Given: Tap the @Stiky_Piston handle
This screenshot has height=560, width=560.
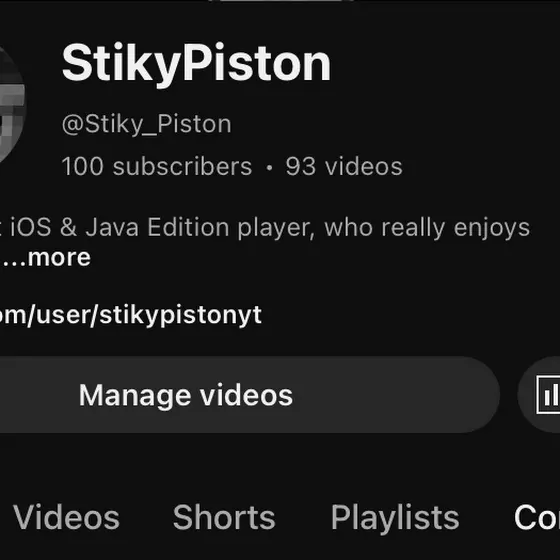Looking at the screenshot, I should point(146,124).
